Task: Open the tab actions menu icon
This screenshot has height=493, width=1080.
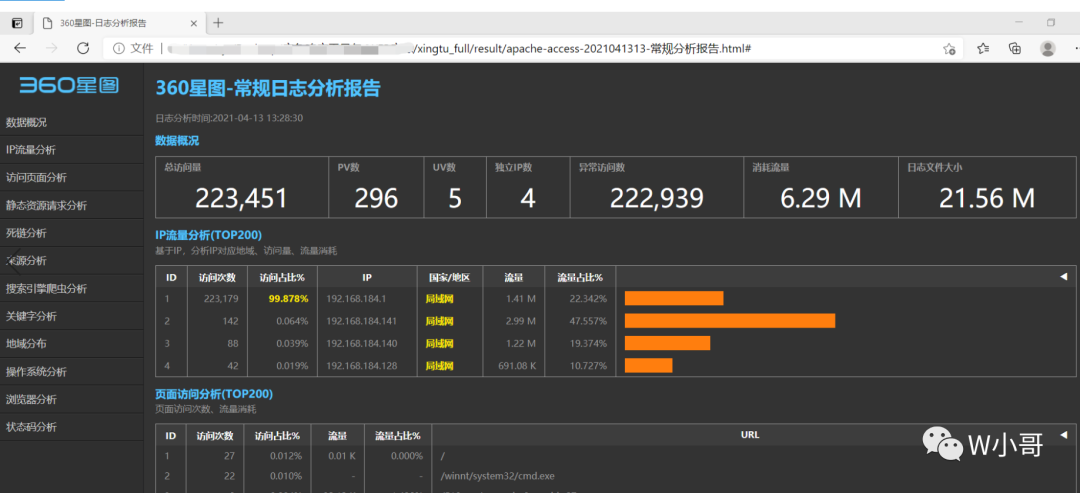Action: coord(17,23)
